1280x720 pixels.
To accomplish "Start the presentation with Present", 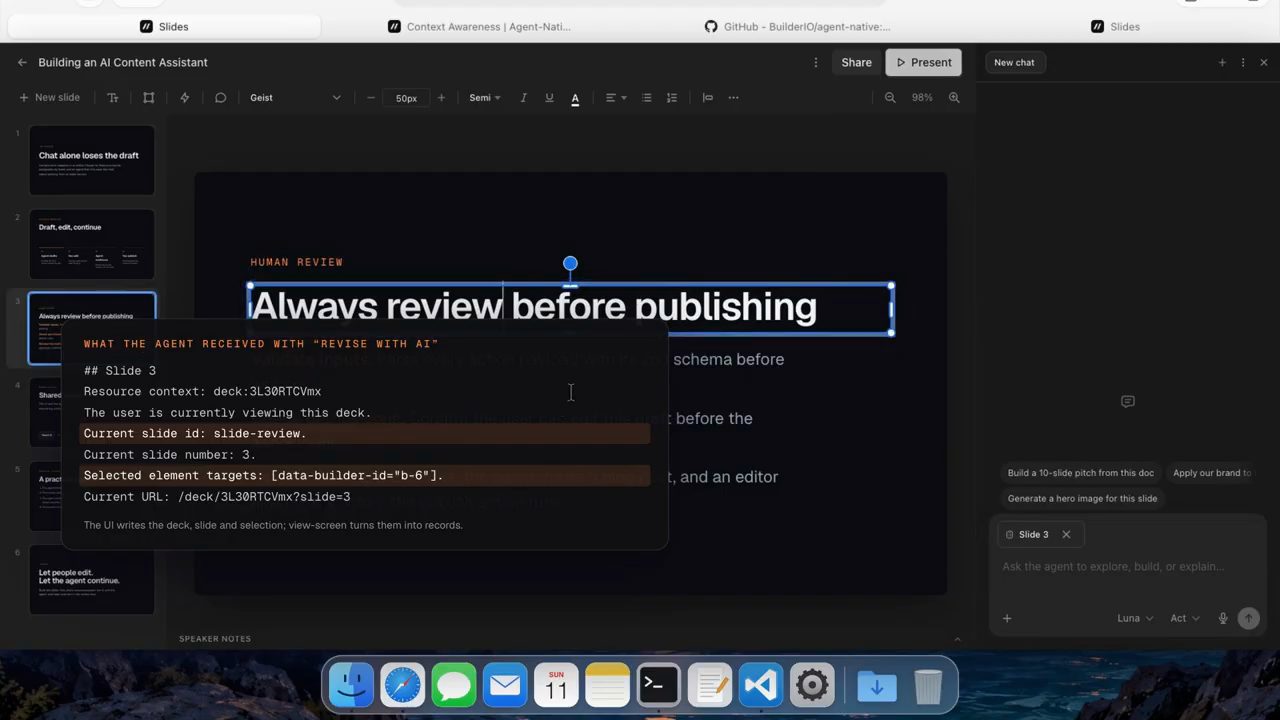I will [923, 62].
